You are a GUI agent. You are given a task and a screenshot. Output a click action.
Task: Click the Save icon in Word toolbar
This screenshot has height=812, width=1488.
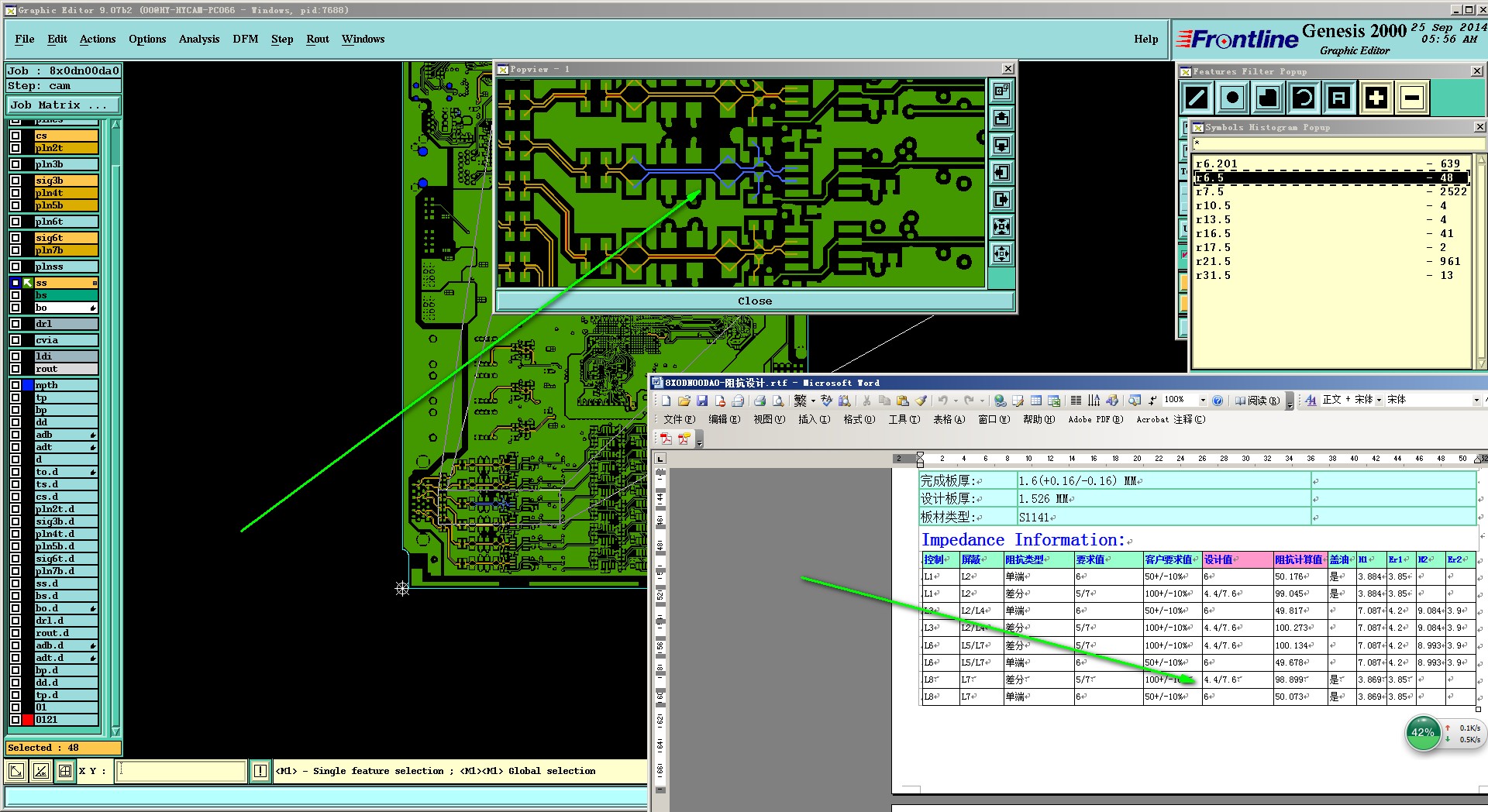702,401
